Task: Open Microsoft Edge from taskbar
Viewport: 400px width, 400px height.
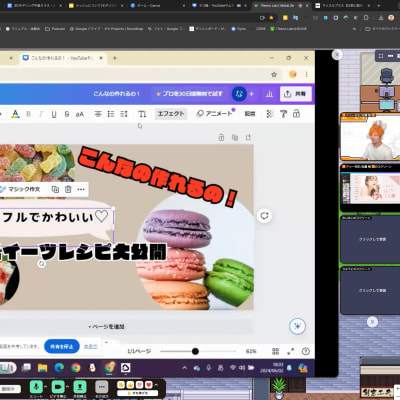Action: pyautogui.click(x=59, y=368)
